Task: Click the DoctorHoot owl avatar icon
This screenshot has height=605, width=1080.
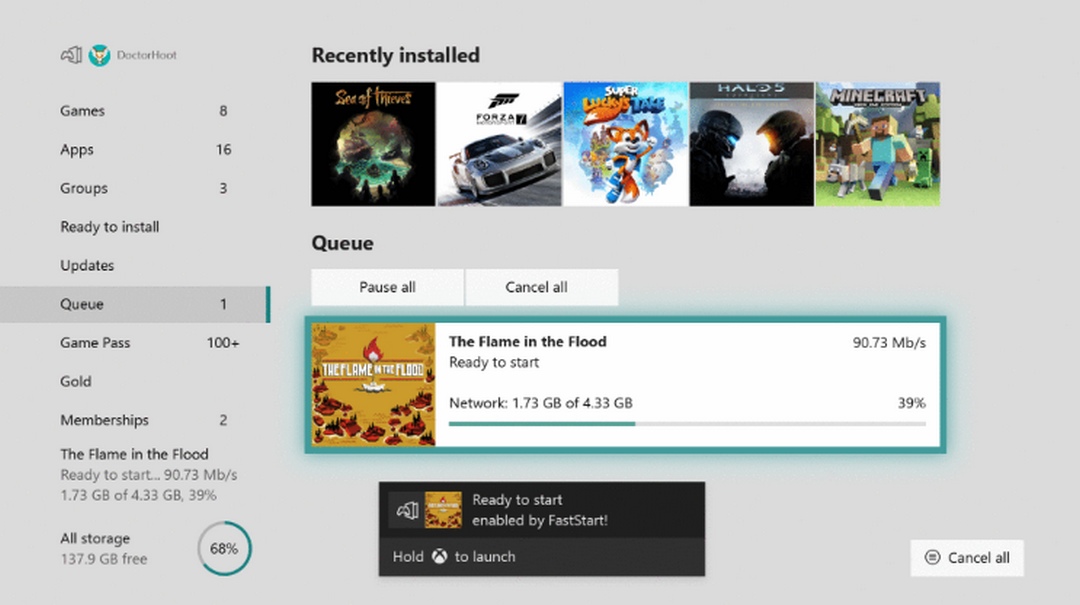Action: click(99, 56)
